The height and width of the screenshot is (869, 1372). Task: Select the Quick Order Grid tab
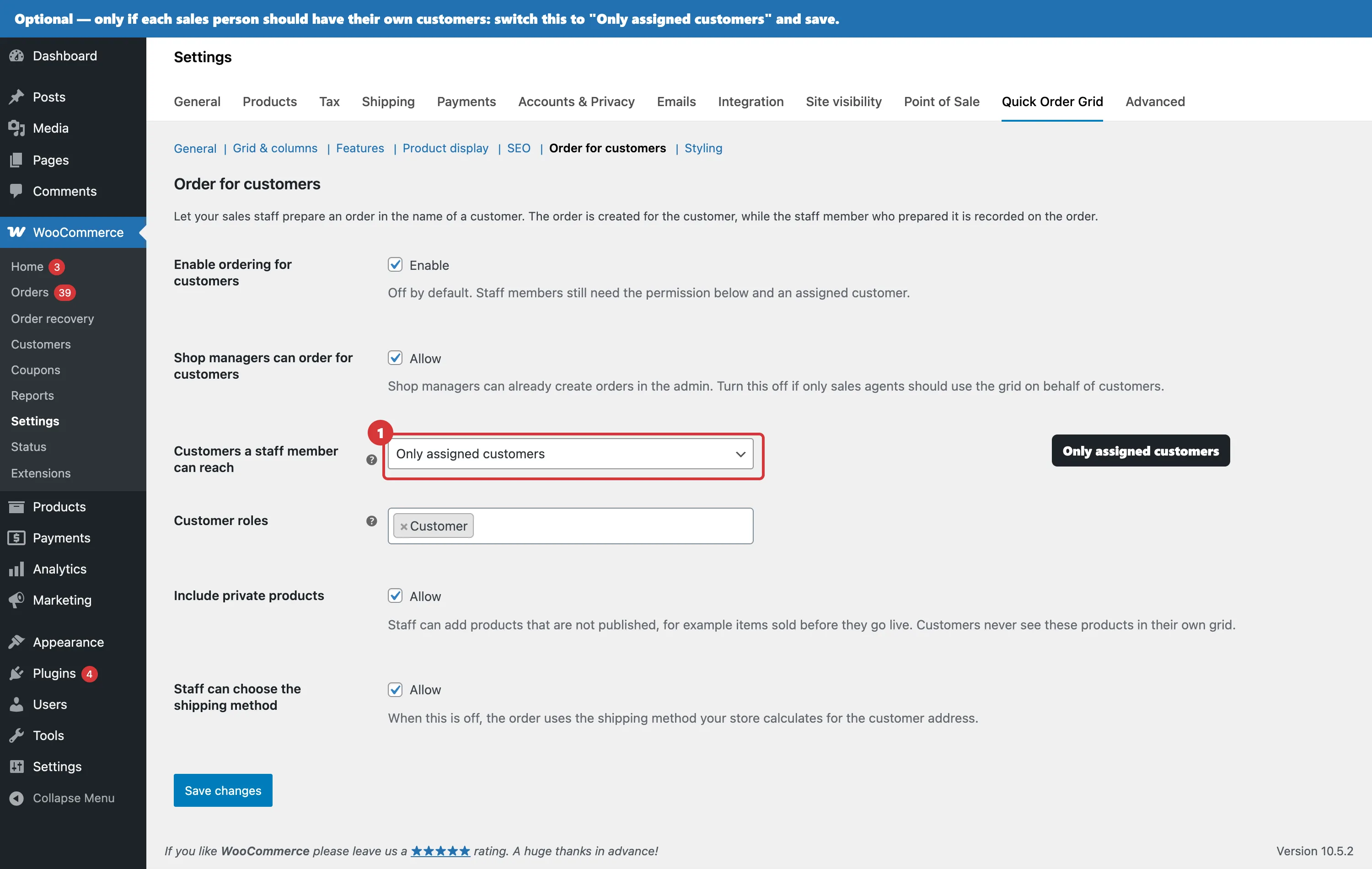1052,102
